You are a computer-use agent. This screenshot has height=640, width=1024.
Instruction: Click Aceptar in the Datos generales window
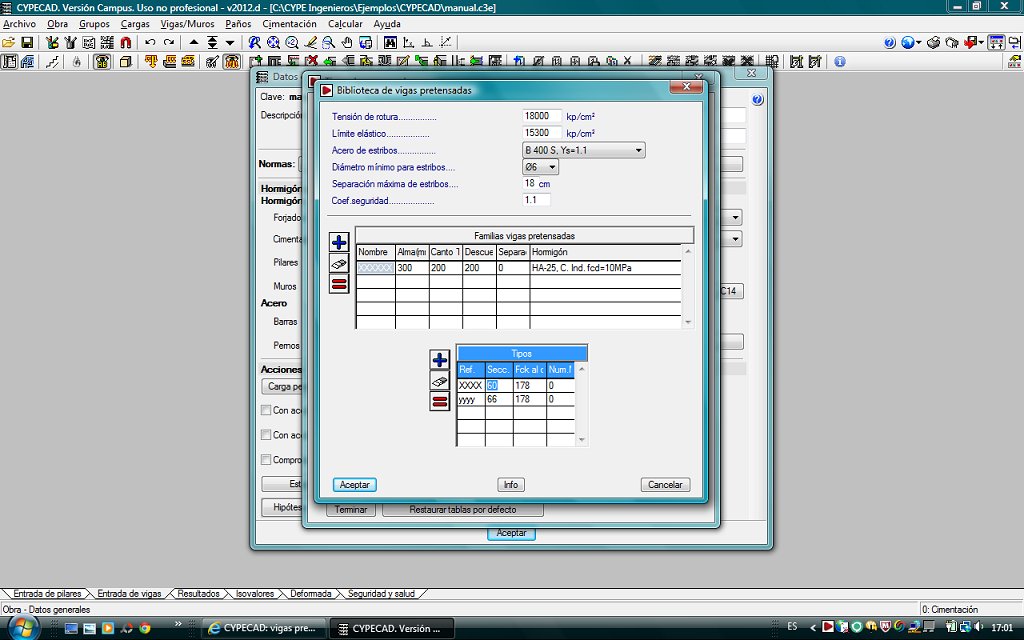point(511,533)
